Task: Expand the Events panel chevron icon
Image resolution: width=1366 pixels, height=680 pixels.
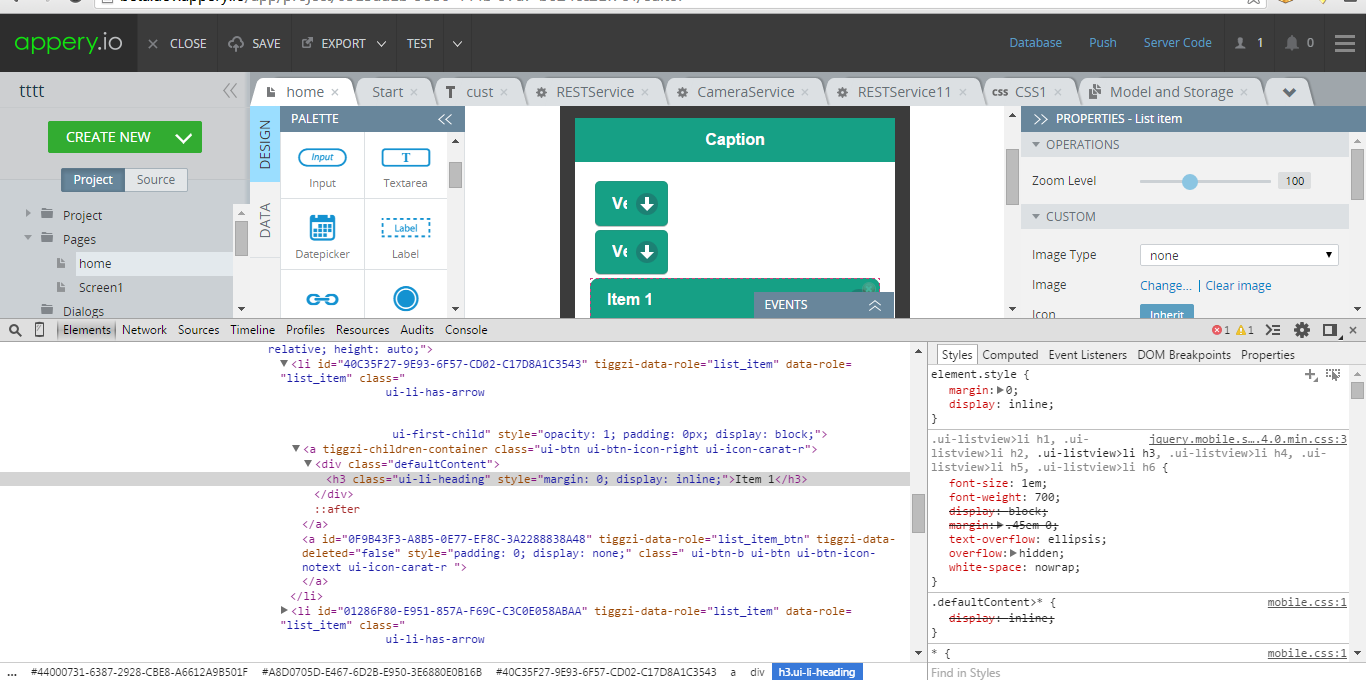Action: pos(875,305)
